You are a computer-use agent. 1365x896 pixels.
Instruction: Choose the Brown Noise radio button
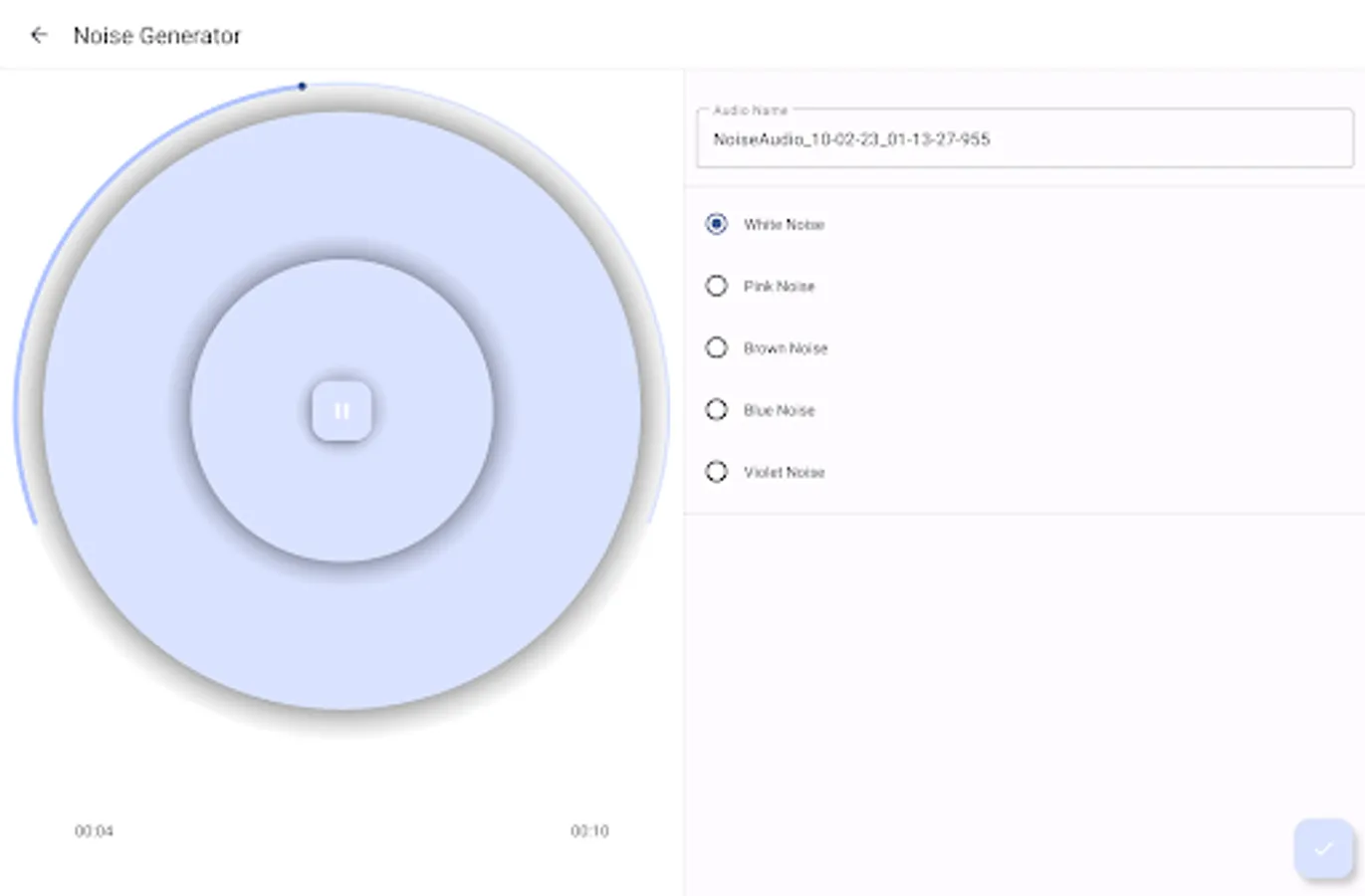(x=716, y=347)
